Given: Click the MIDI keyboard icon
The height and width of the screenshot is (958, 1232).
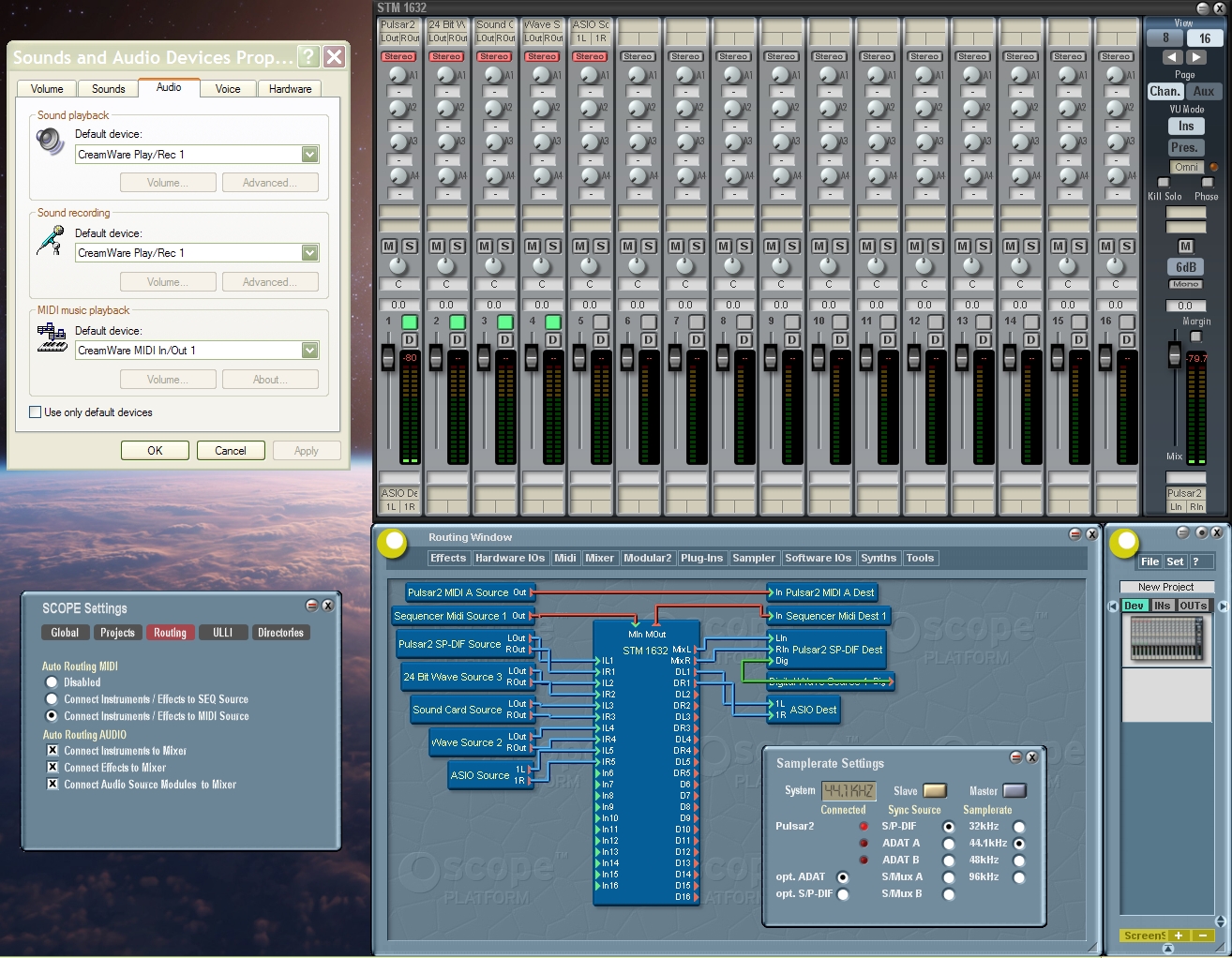Looking at the screenshot, I should (52, 337).
